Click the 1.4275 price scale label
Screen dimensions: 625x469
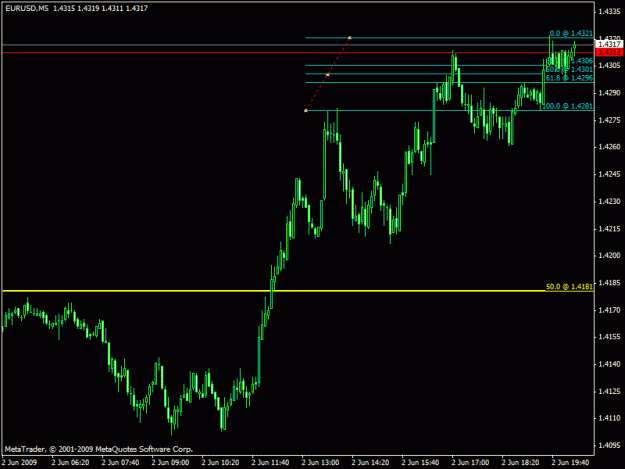pyautogui.click(x=609, y=120)
